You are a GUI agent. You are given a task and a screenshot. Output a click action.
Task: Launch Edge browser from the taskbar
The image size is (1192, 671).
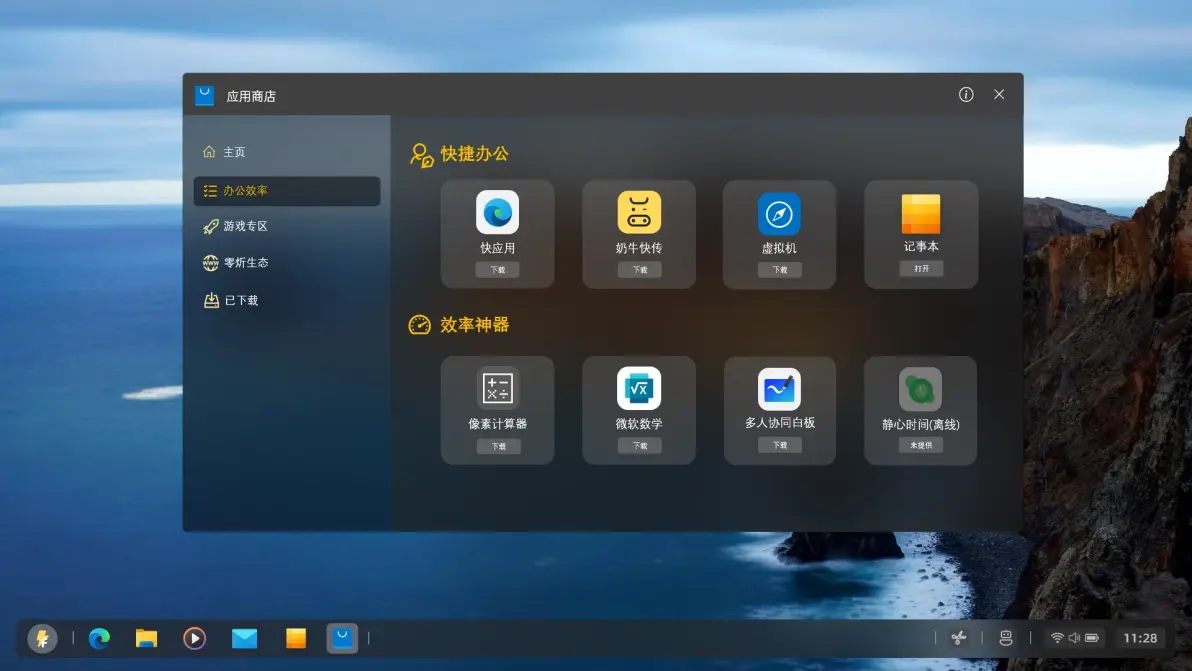tap(99, 638)
